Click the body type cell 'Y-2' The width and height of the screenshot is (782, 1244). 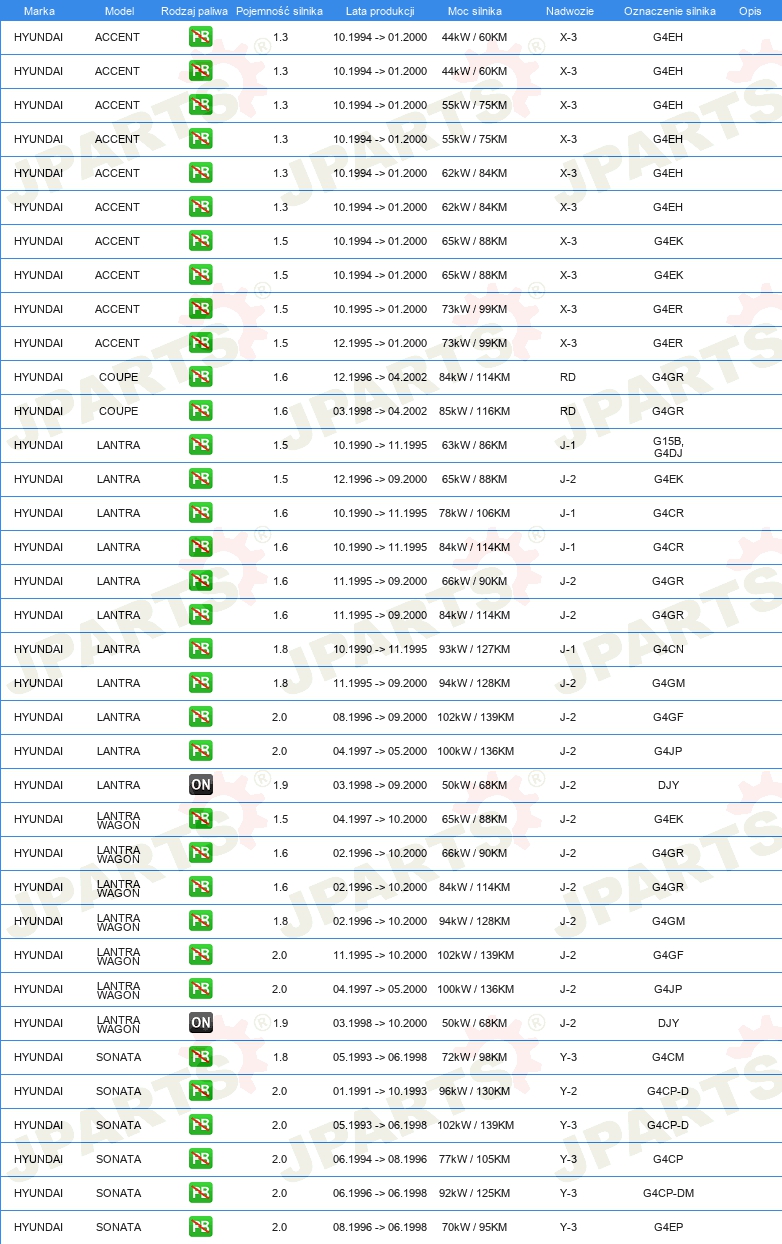click(568, 1091)
